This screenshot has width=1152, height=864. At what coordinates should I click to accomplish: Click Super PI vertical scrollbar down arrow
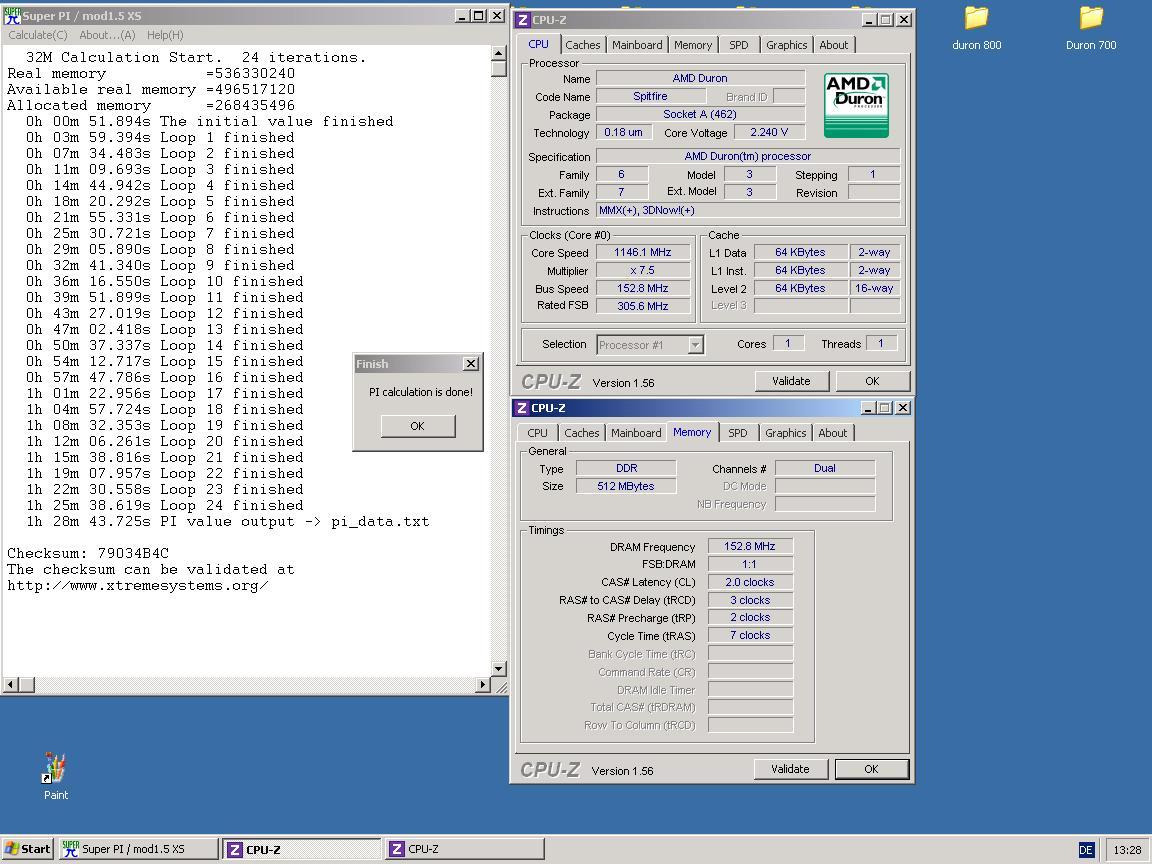click(499, 669)
